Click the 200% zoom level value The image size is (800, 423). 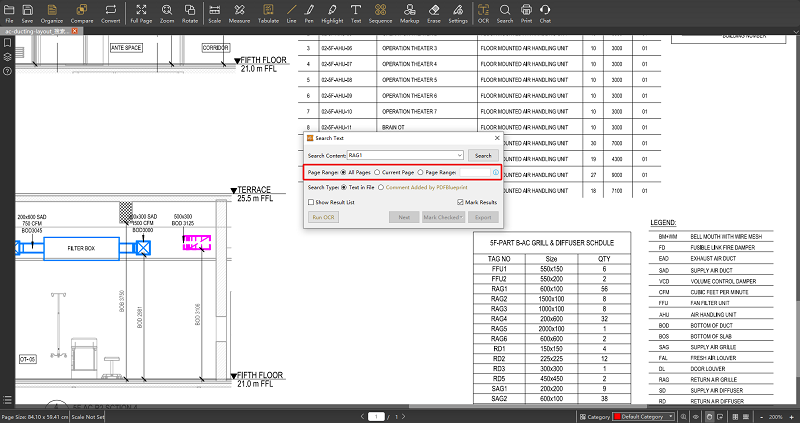776,417
